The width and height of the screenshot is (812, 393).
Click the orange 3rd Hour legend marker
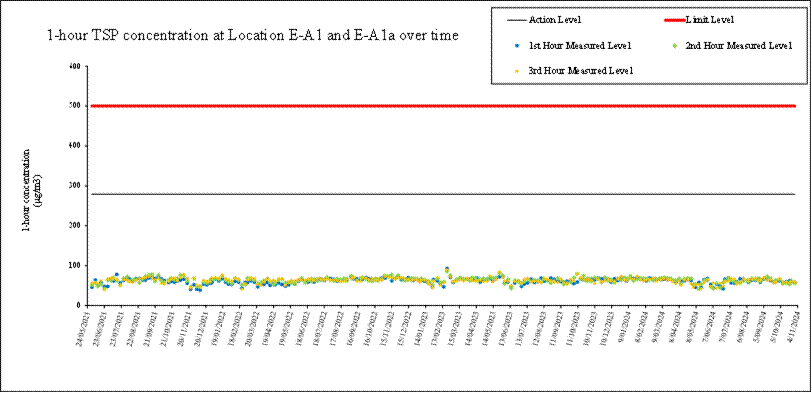tap(517, 70)
